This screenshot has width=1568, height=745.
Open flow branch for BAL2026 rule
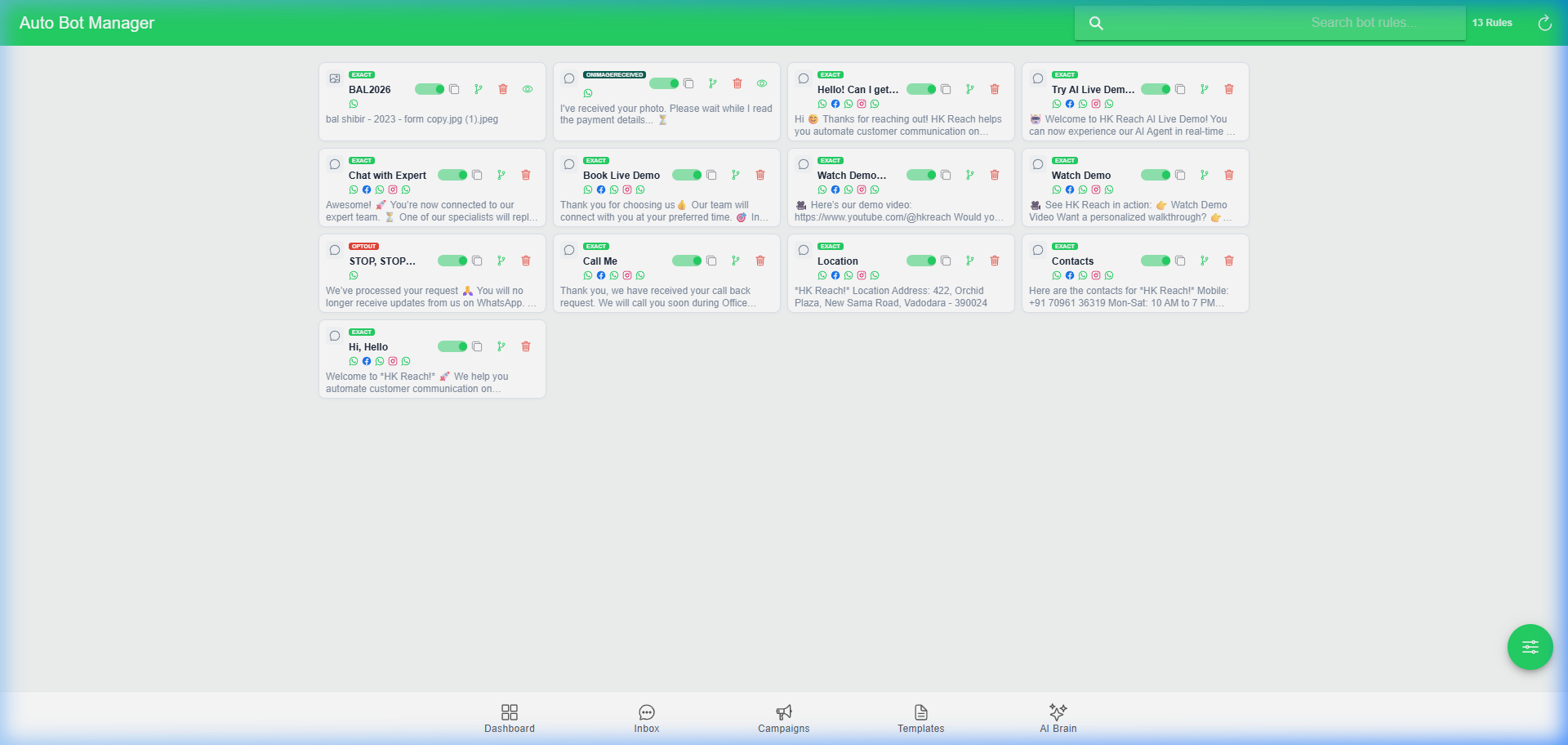[x=479, y=89]
